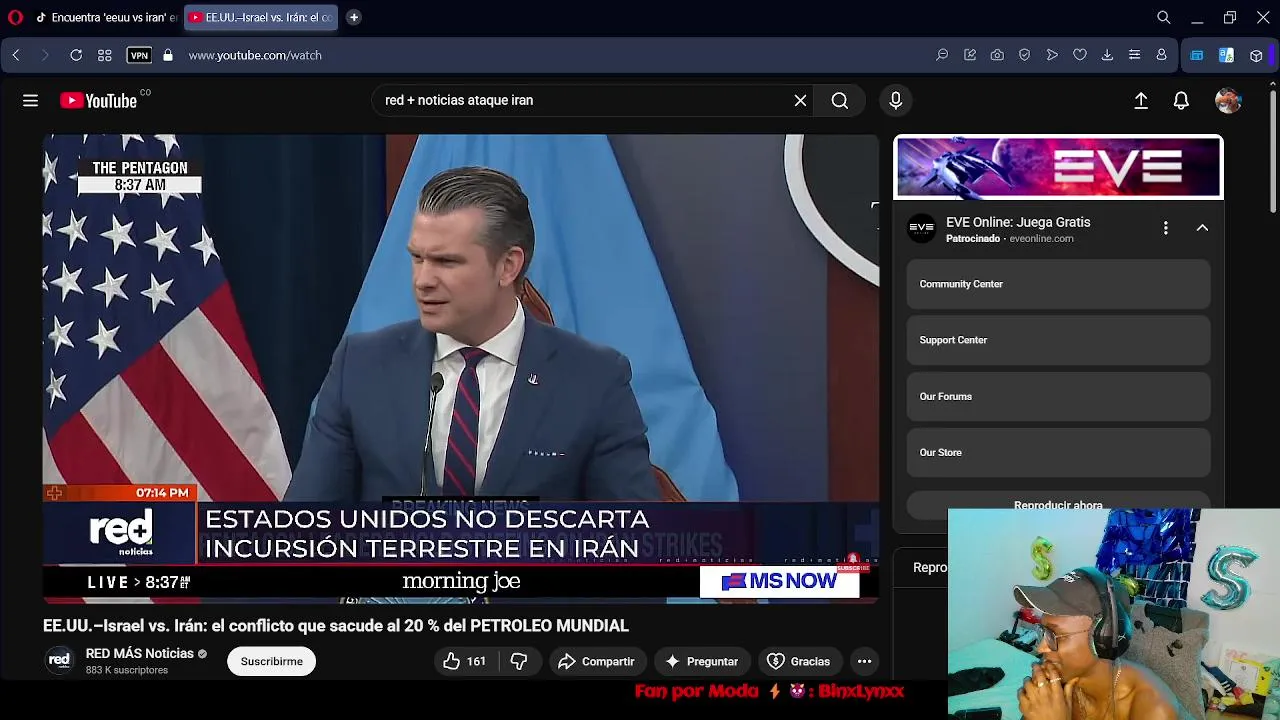Open the Our Store ad link
The height and width of the screenshot is (720, 1280).
pos(1058,452)
